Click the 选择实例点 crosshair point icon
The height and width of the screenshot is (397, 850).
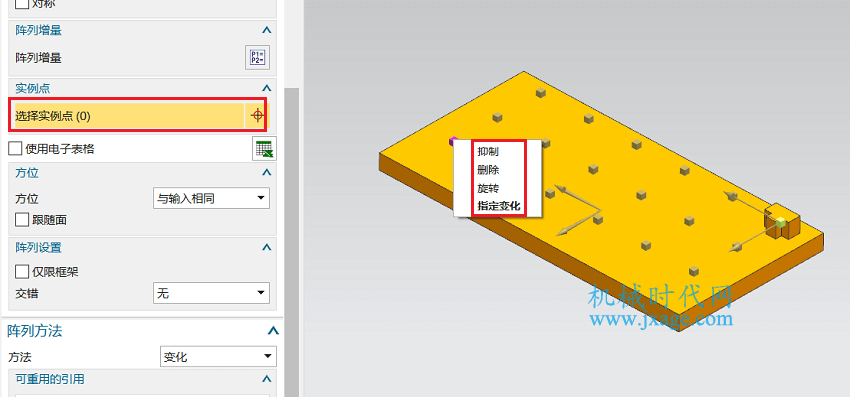click(x=257, y=115)
